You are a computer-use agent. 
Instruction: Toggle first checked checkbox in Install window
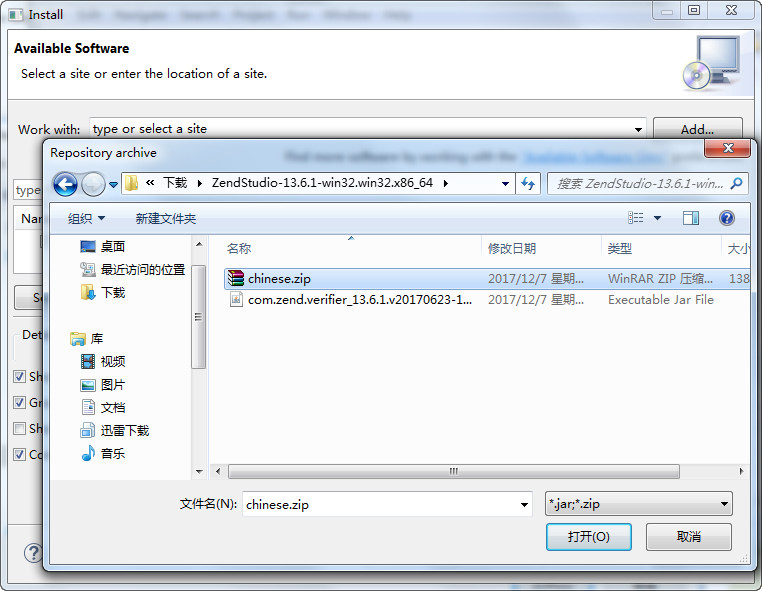tap(19, 376)
